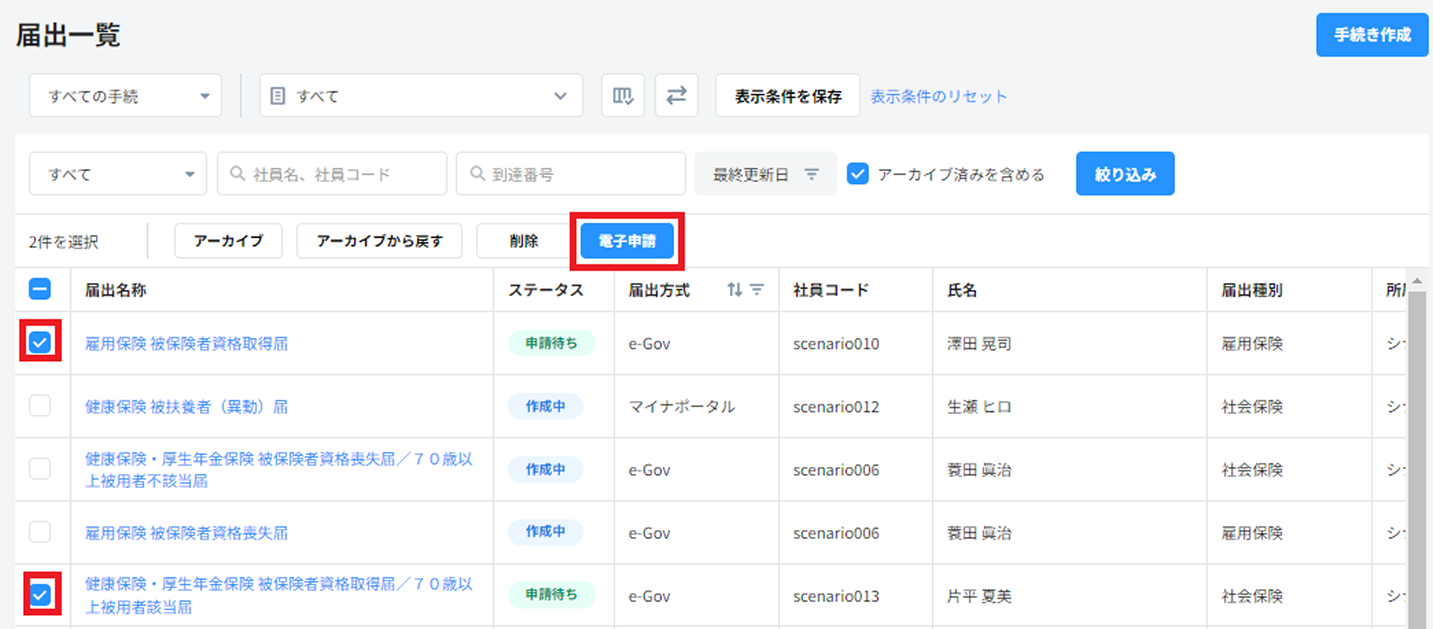Viewport: 1433px width, 629px height.
Task: Click the アーカイブから戻す button
Action: pyautogui.click(x=379, y=241)
